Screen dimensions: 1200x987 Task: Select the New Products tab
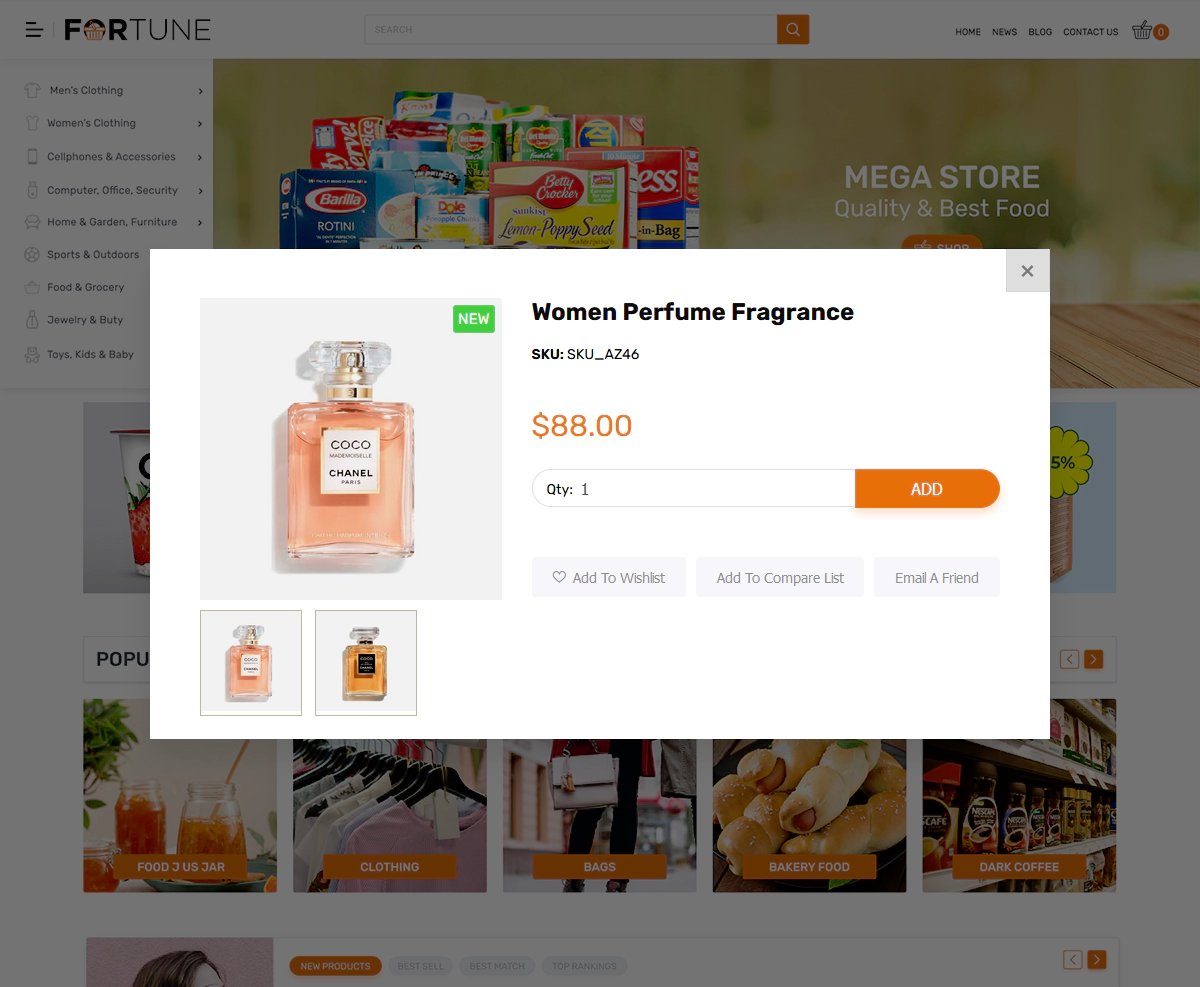pos(335,966)
